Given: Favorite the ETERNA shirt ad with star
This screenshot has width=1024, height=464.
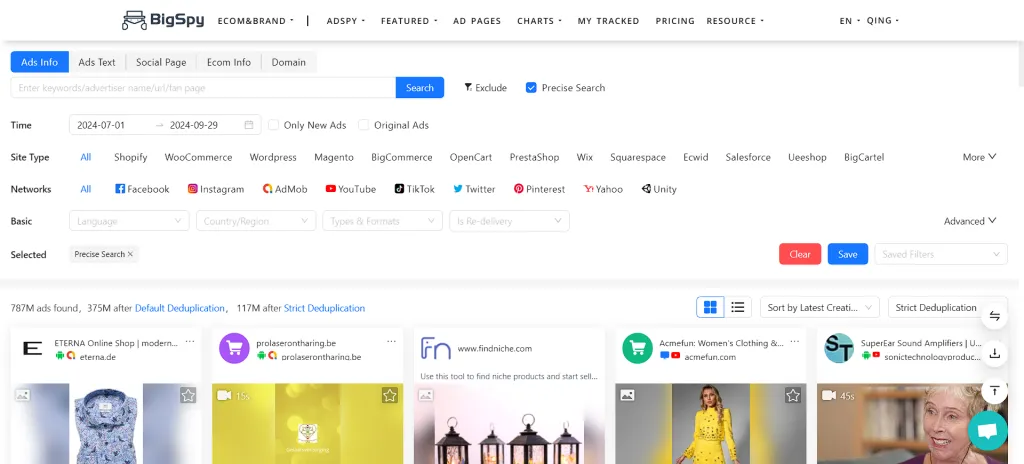Looking at the screenshot, I should 188,396.
